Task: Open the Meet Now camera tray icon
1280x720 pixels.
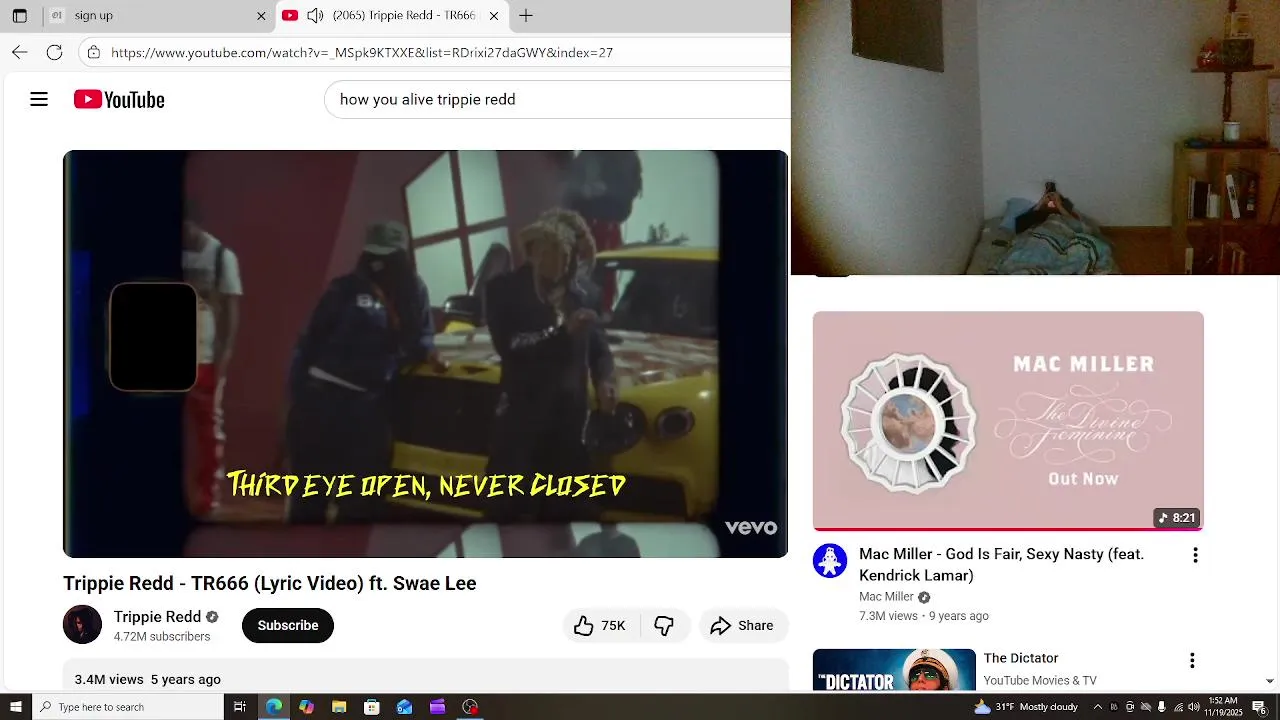Action: [1130, 707]
